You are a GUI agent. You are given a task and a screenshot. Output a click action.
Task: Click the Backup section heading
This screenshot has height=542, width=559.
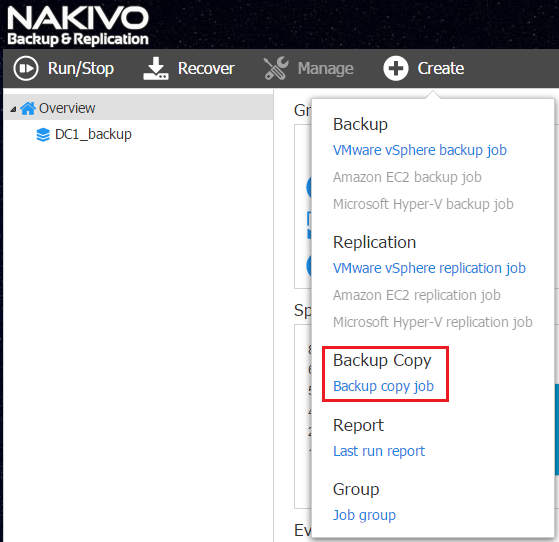click(x=360, y=124)
